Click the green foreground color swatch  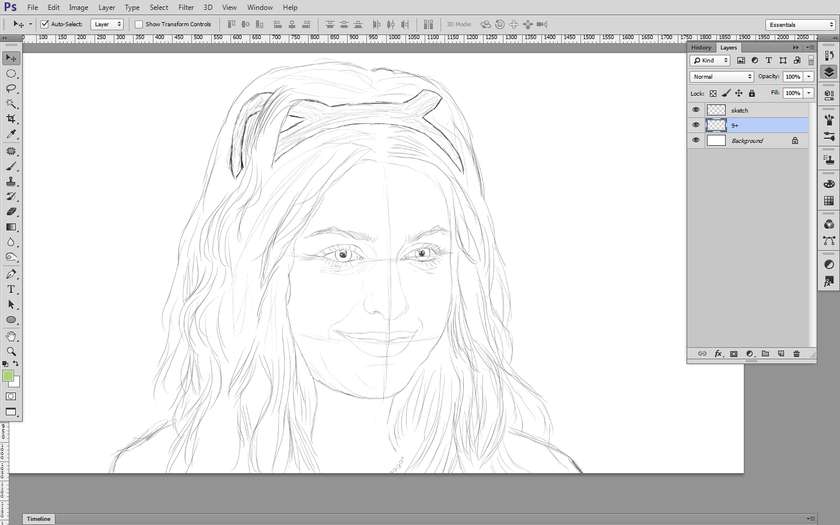click(8, 377)
